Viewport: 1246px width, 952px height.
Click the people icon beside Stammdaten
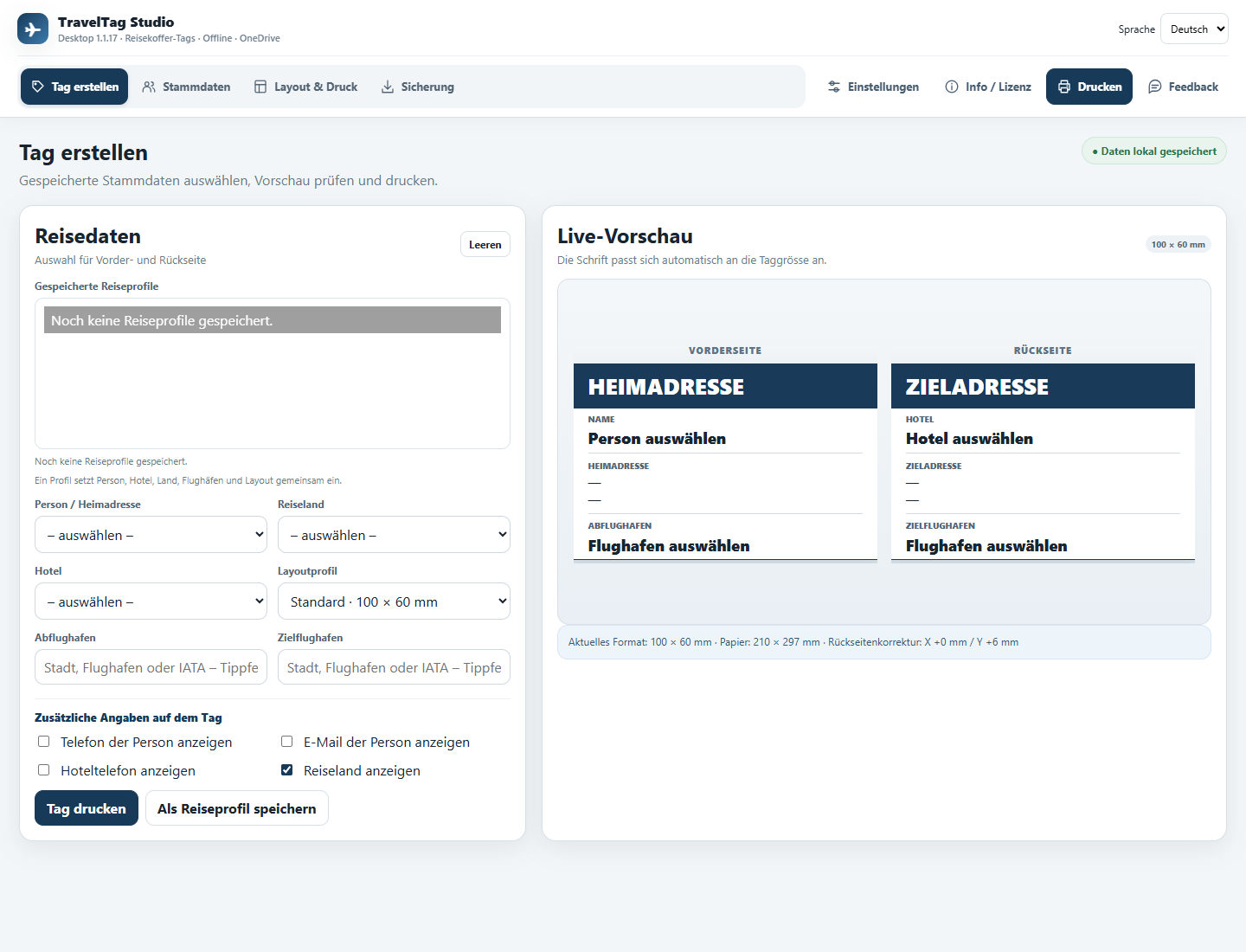pos(149,87)
